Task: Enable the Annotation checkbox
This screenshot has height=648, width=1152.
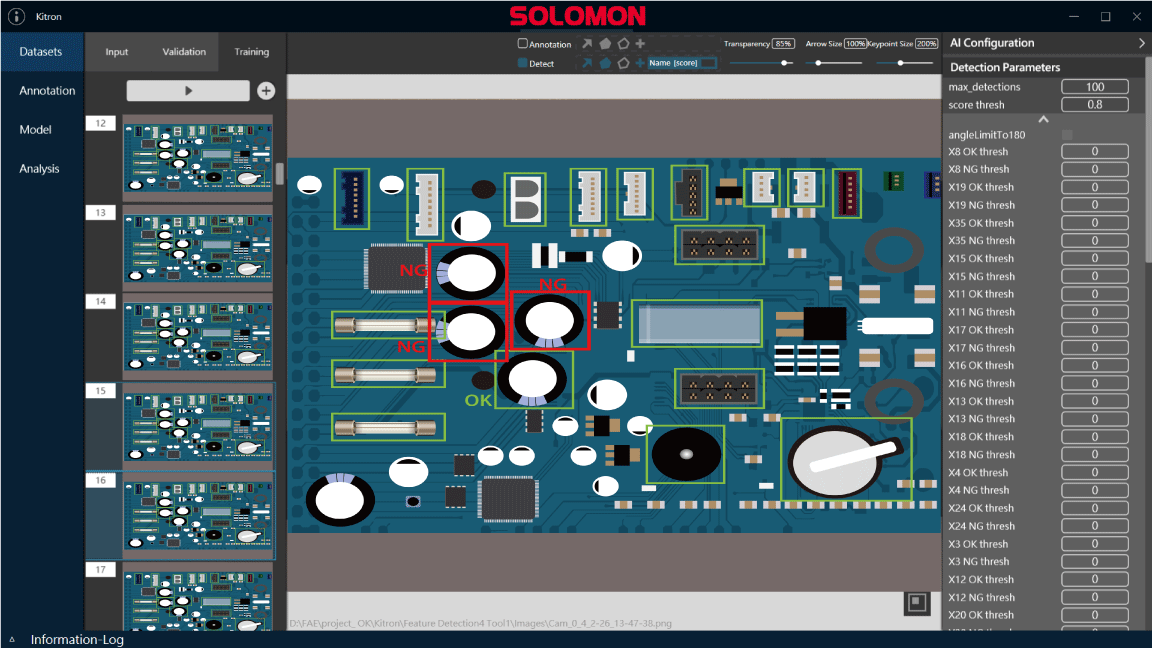Action: (524, 44)
